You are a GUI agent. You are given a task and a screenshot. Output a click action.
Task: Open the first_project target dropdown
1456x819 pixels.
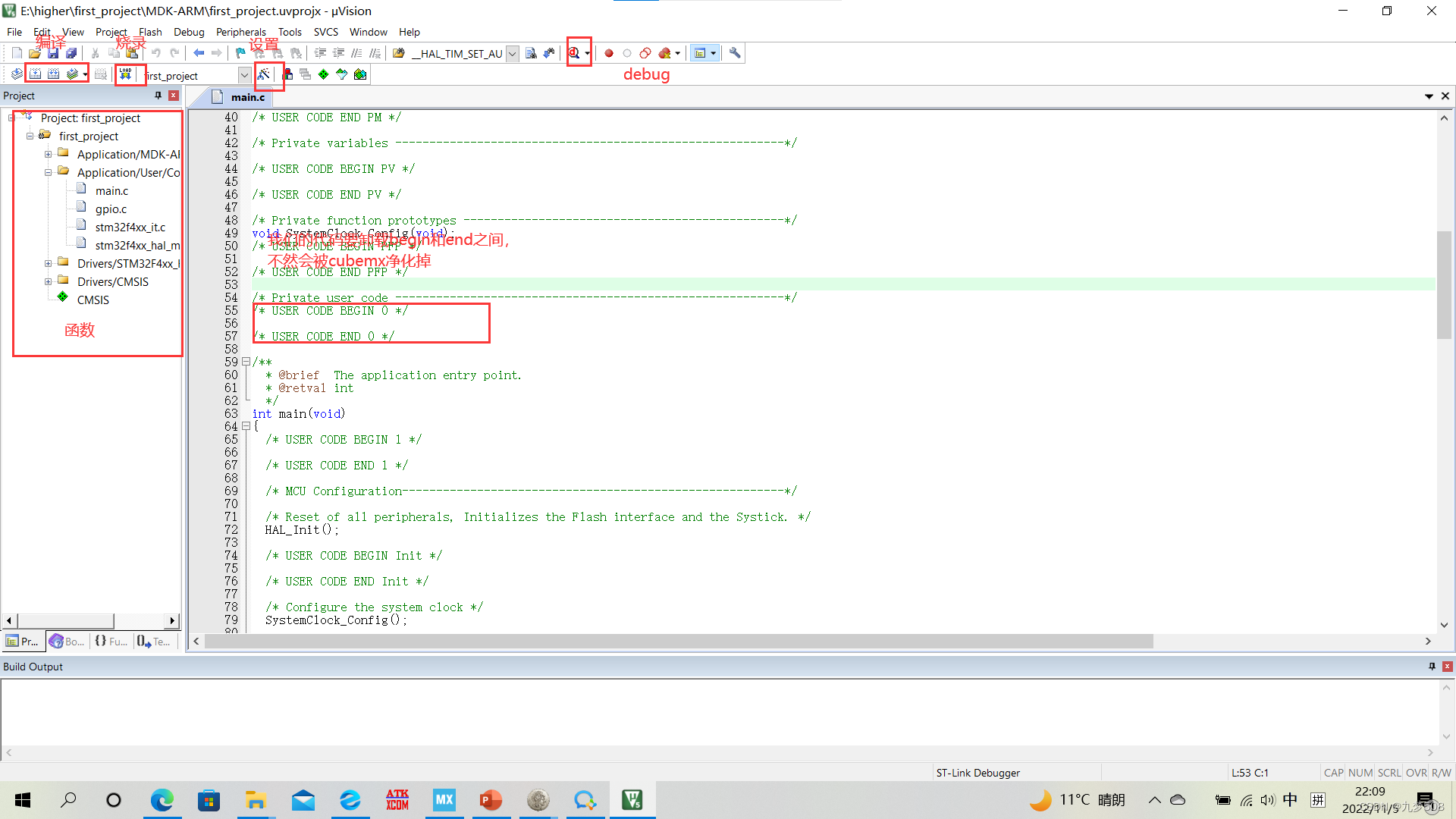[244, 74]
